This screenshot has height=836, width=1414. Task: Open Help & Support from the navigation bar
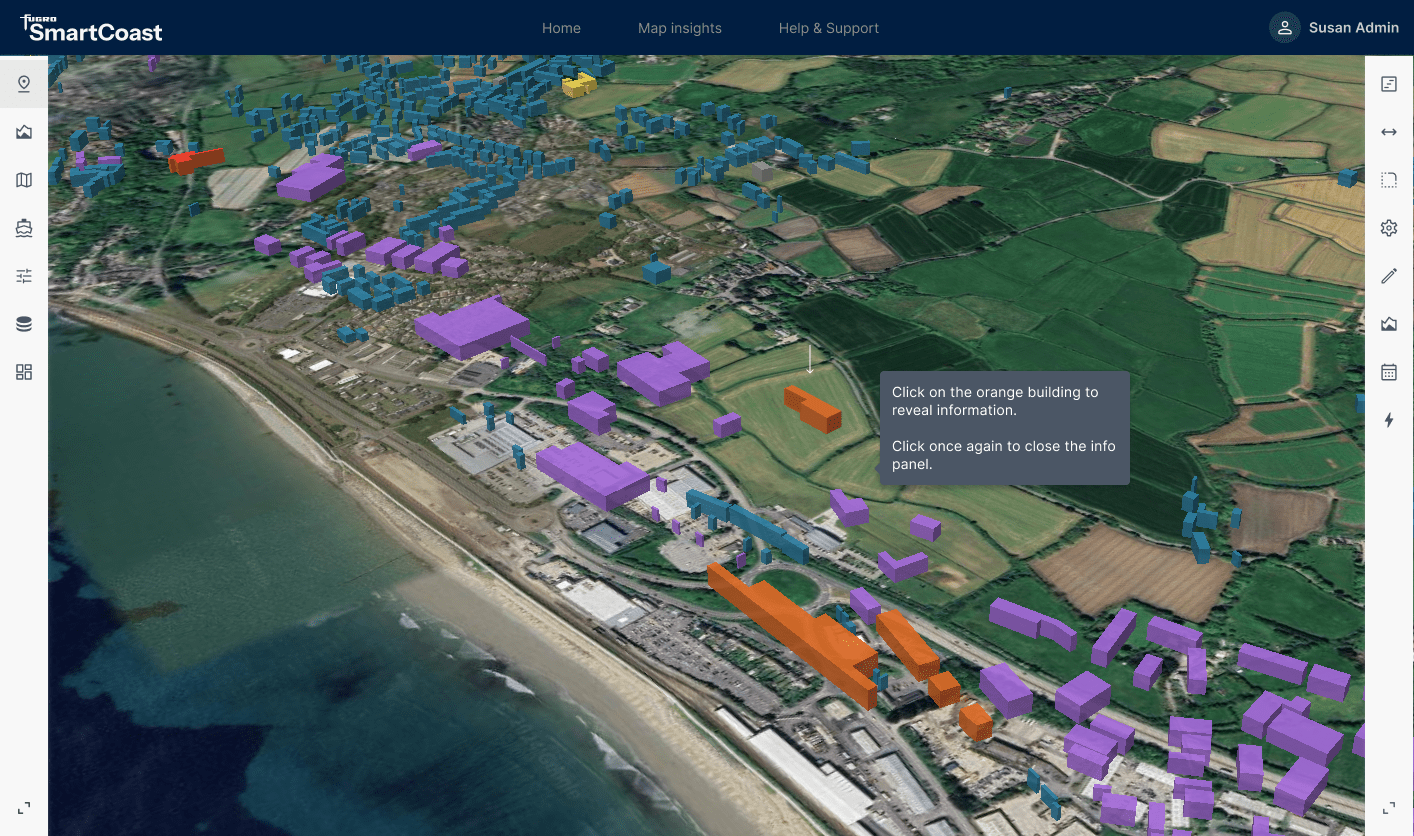tap(828, 28)
